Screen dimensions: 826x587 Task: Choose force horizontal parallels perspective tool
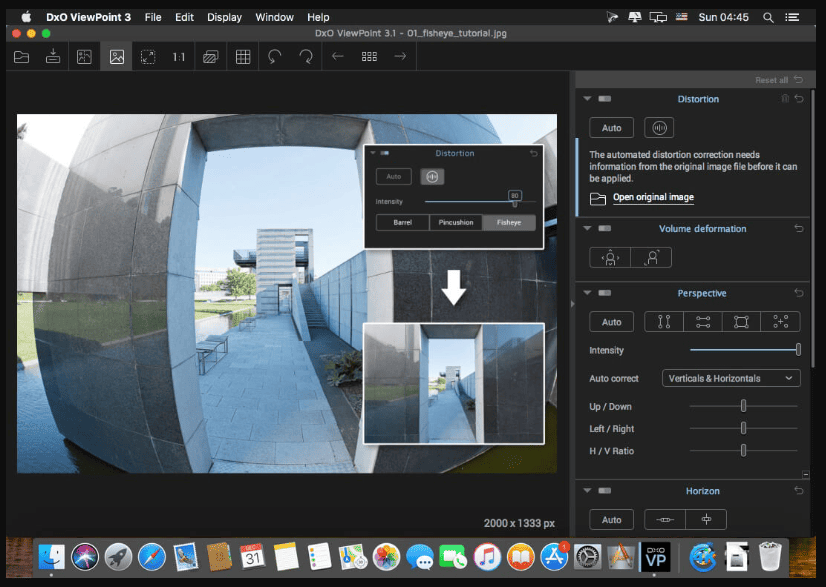pyautogui.click(x=703, y=321)
